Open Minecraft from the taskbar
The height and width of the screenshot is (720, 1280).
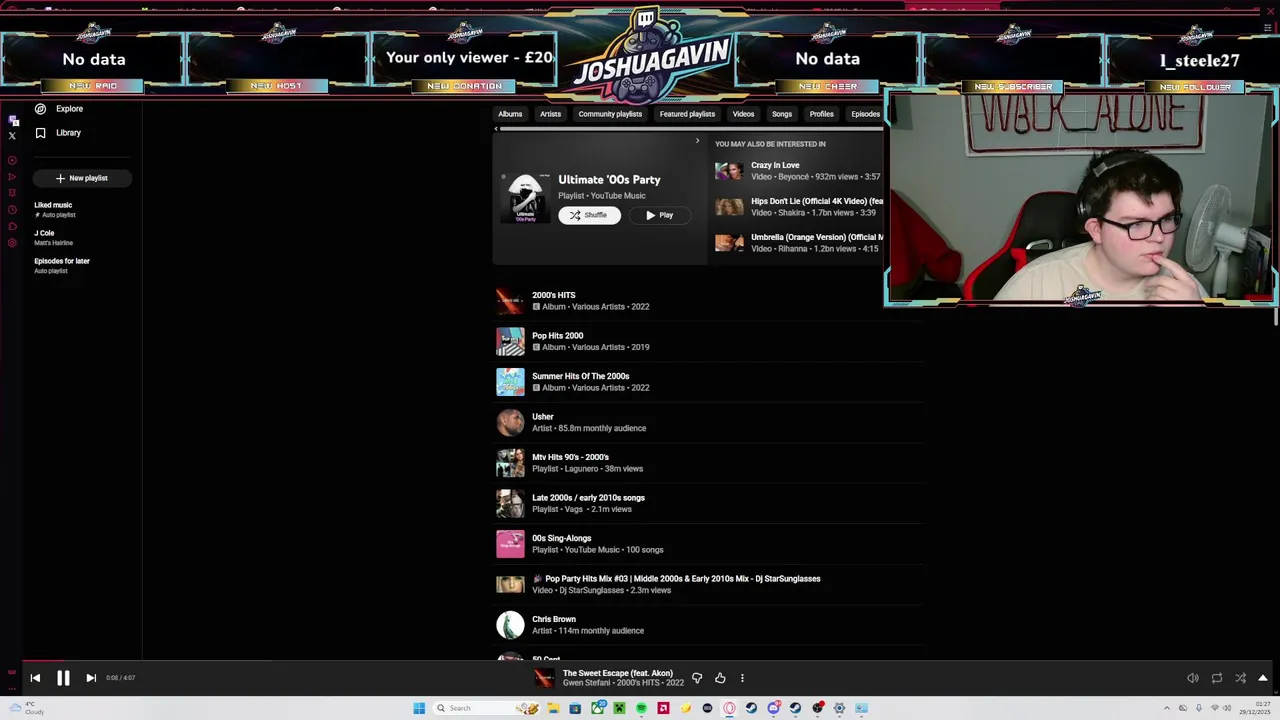pyautogui.click(x=619, y=708)
